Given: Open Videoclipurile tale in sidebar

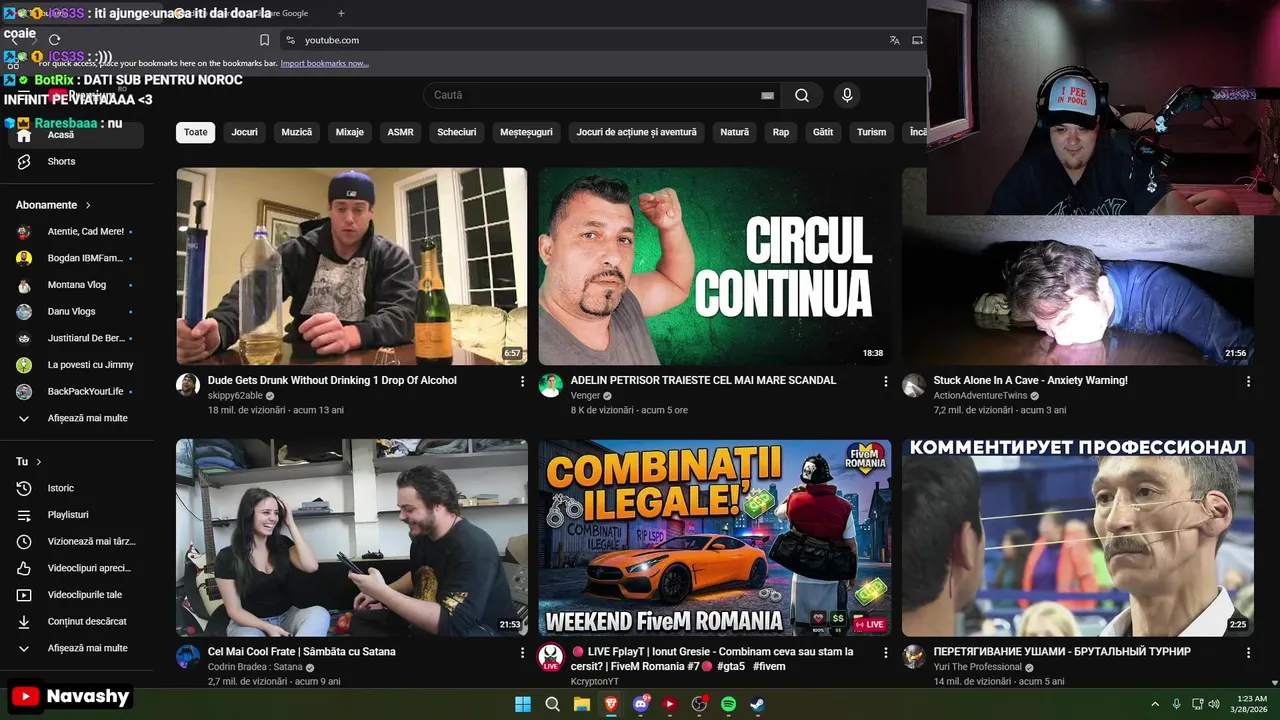Looking at the screenshot, I should click(x=76, y=595).
